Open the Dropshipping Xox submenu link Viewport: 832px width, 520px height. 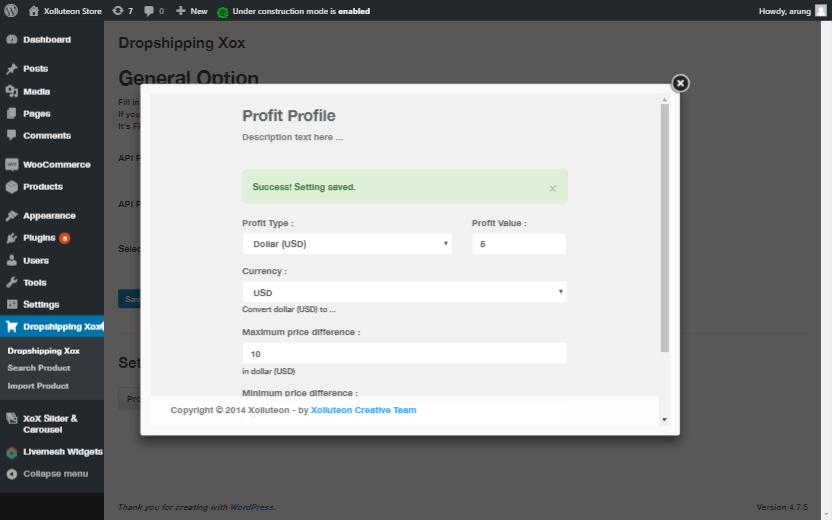(x=44, y=351)
